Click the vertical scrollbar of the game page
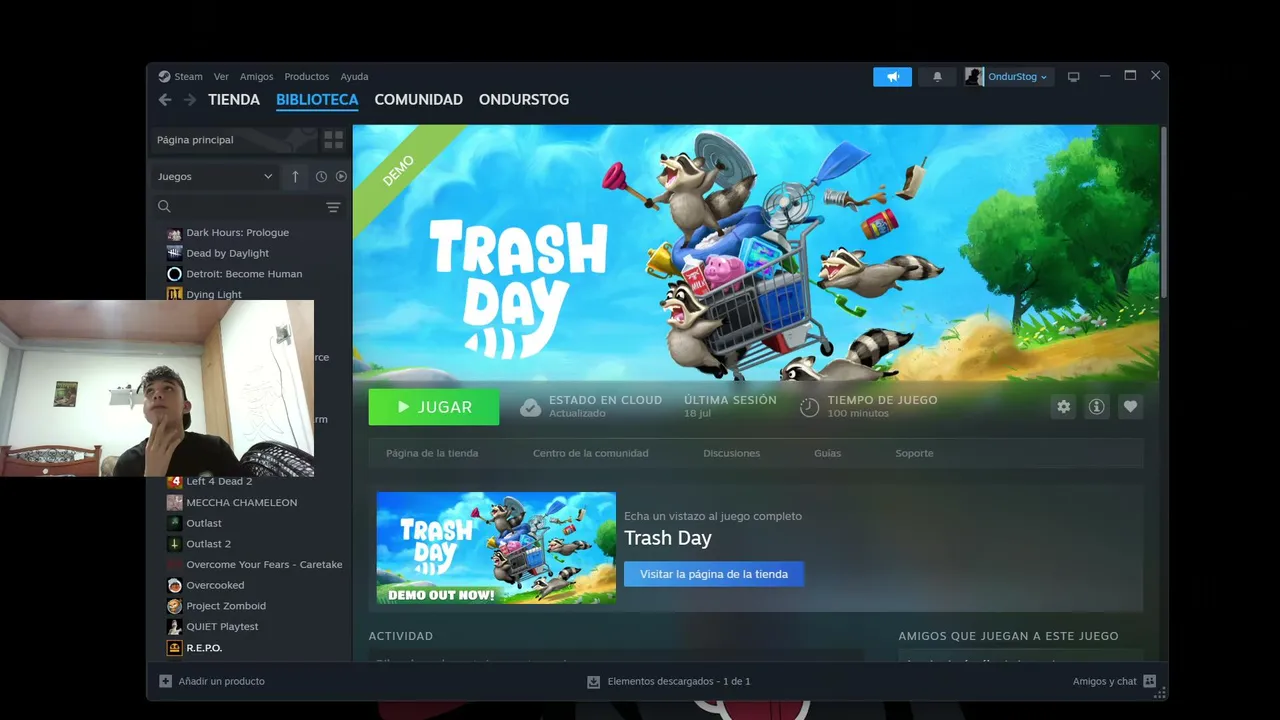The height and width of the screenshot is (720, 1280). point(1163,211)
